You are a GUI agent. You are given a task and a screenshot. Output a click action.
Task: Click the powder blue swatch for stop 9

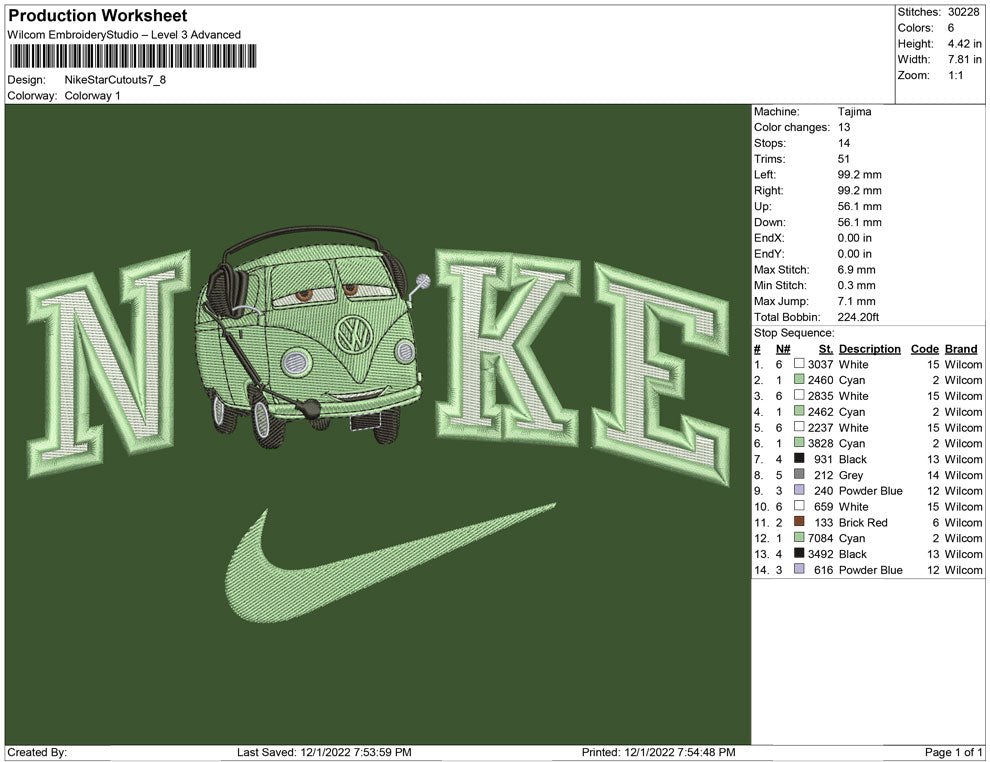pos(799,490)
